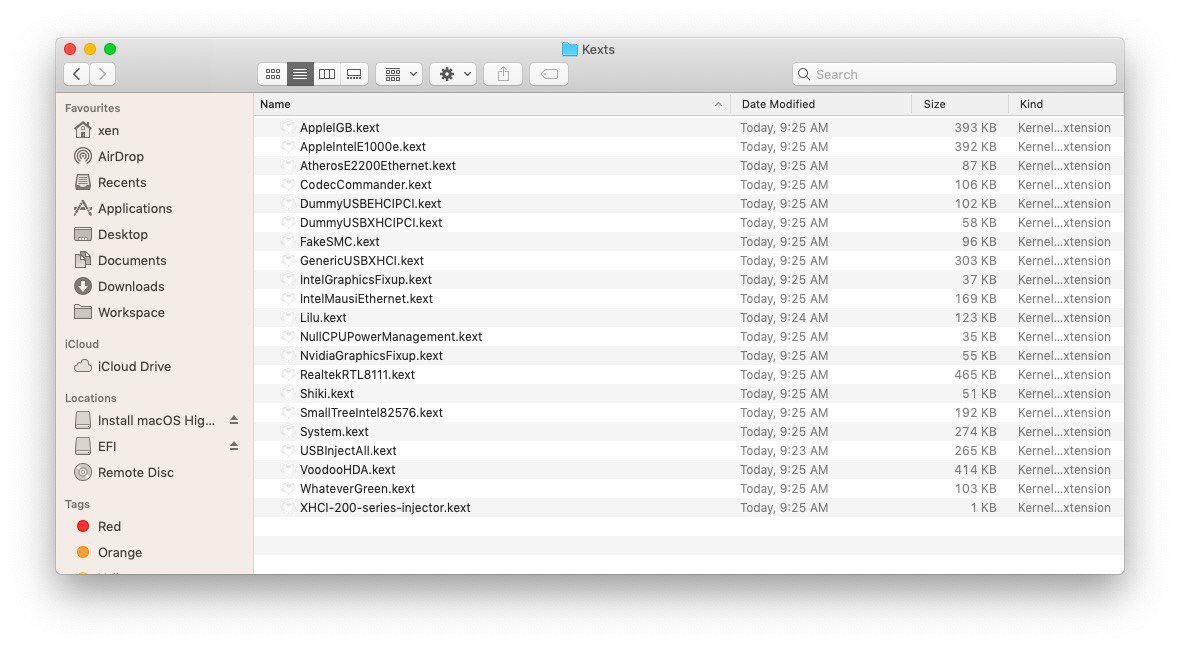Screen dimensions: 1180x648
Task: Switch to gallery view
Action: [x=354, y=74]
